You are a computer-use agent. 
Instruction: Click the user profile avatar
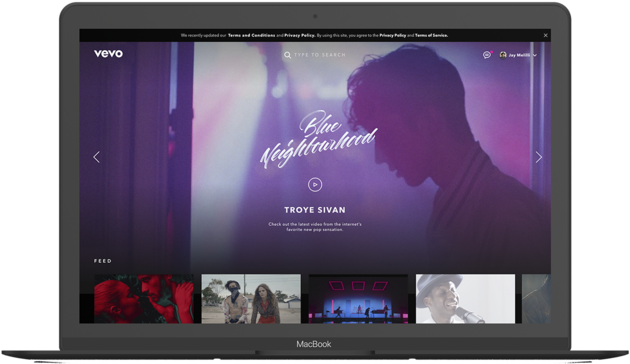coord(503,55)
